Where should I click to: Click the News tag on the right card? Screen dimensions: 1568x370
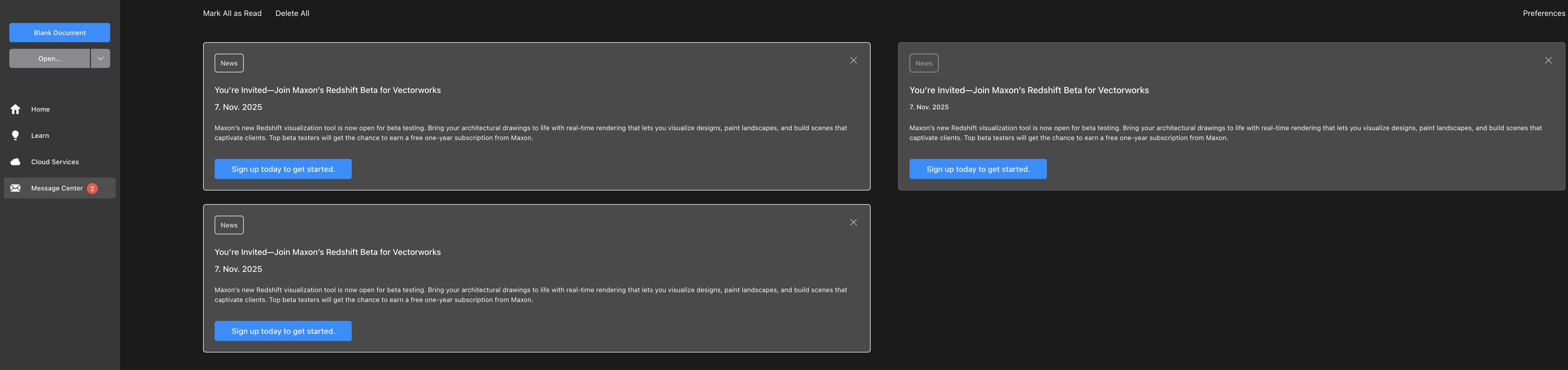tap(923, 63)
